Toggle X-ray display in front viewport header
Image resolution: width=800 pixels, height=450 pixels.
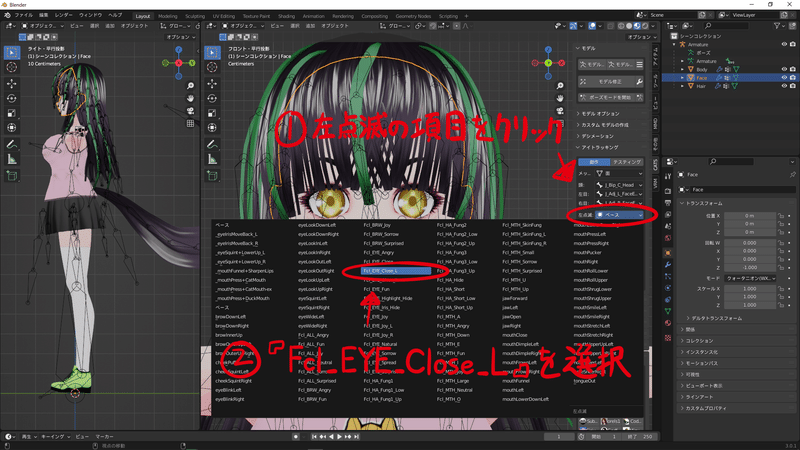[610, 26]
